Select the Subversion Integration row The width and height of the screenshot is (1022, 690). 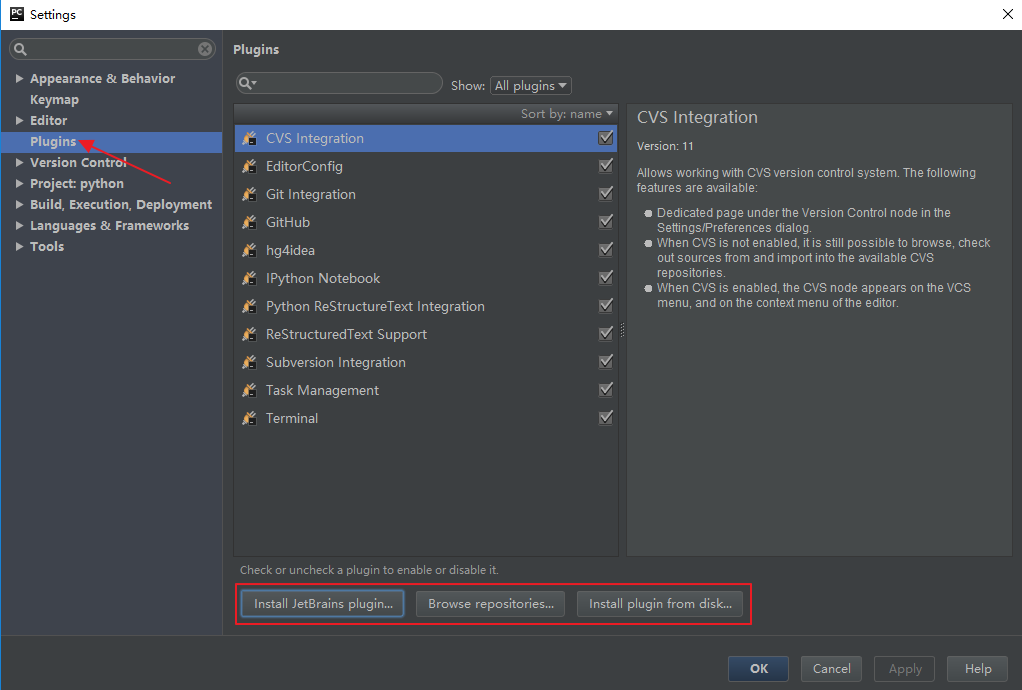426,362
